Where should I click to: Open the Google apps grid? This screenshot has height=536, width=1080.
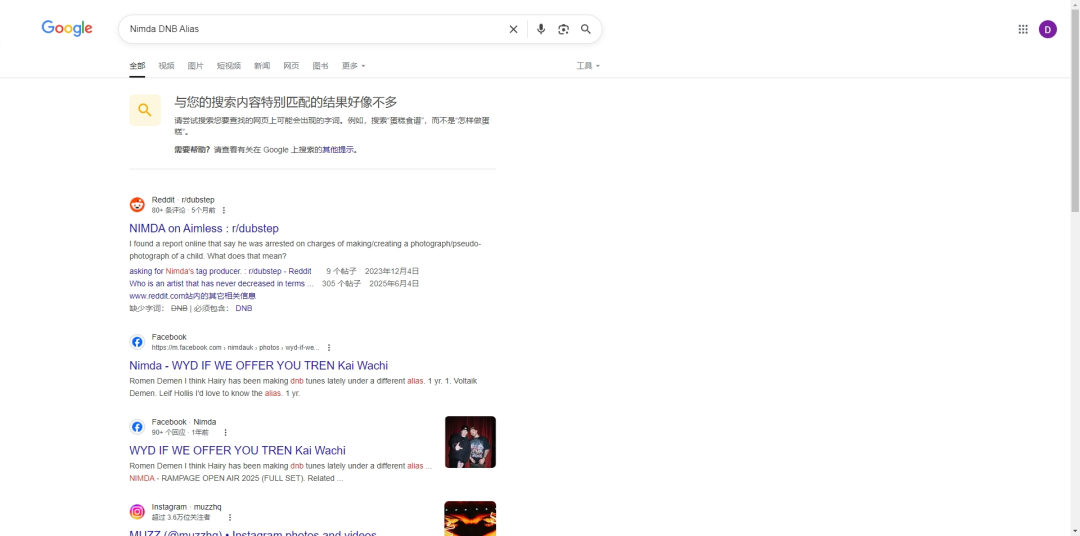pyautogui.click(x=1023, y=29)
